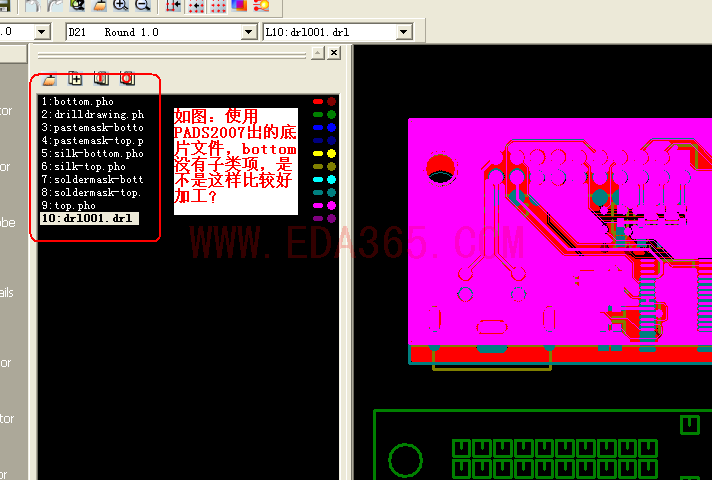Image resolution: width=713 pixels, height=480 pixels.
Task: Click the color gradient square icon
Action: (x=239, y=5)
